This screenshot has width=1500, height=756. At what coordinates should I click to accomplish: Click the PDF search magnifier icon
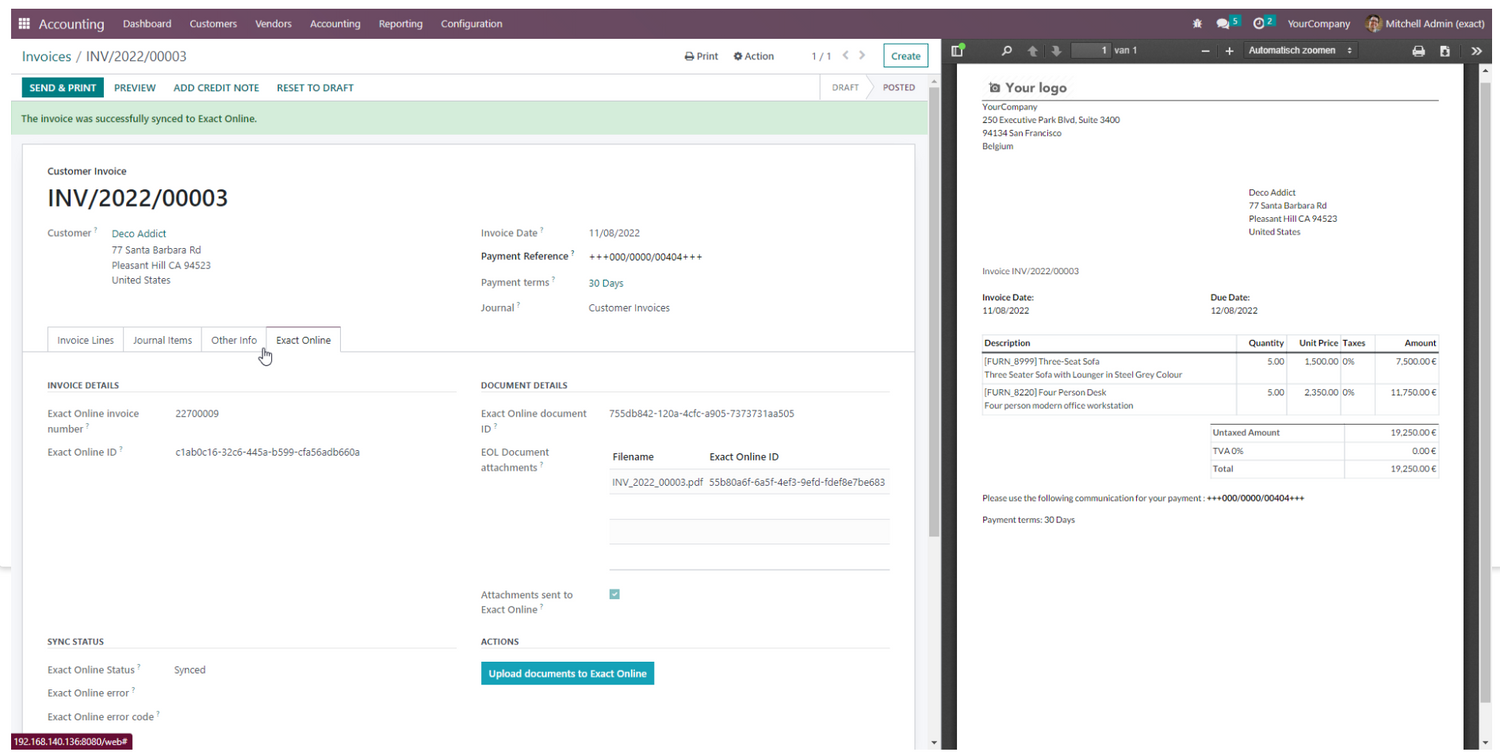click(x=1007, y=51)
